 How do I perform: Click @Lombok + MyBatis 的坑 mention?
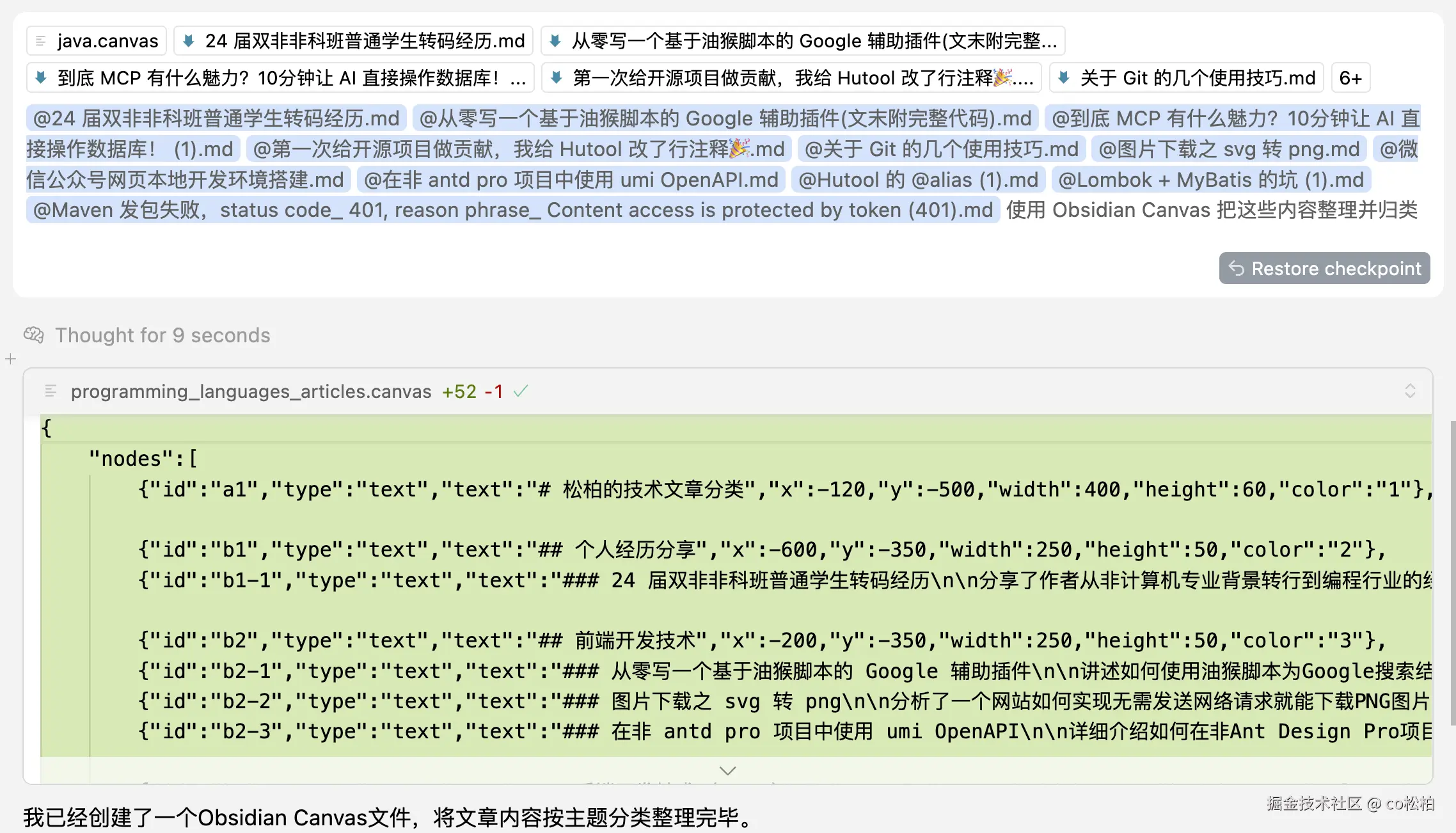pos(1210,180)
